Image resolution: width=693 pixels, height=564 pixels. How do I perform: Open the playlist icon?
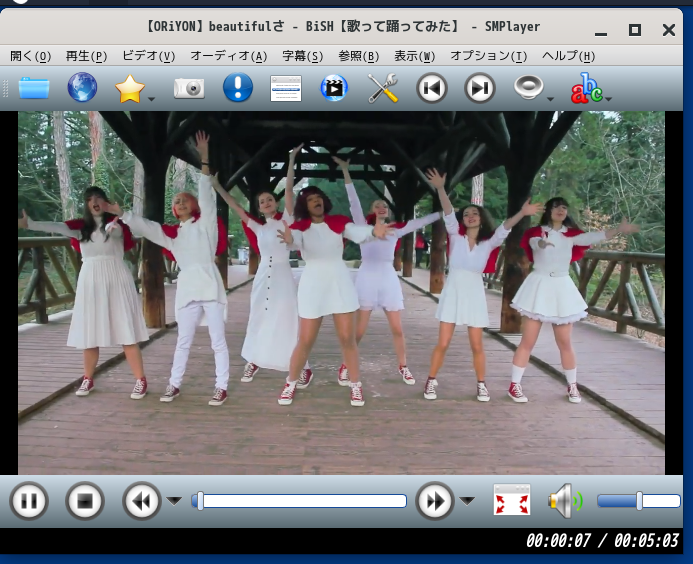[286, 88]
